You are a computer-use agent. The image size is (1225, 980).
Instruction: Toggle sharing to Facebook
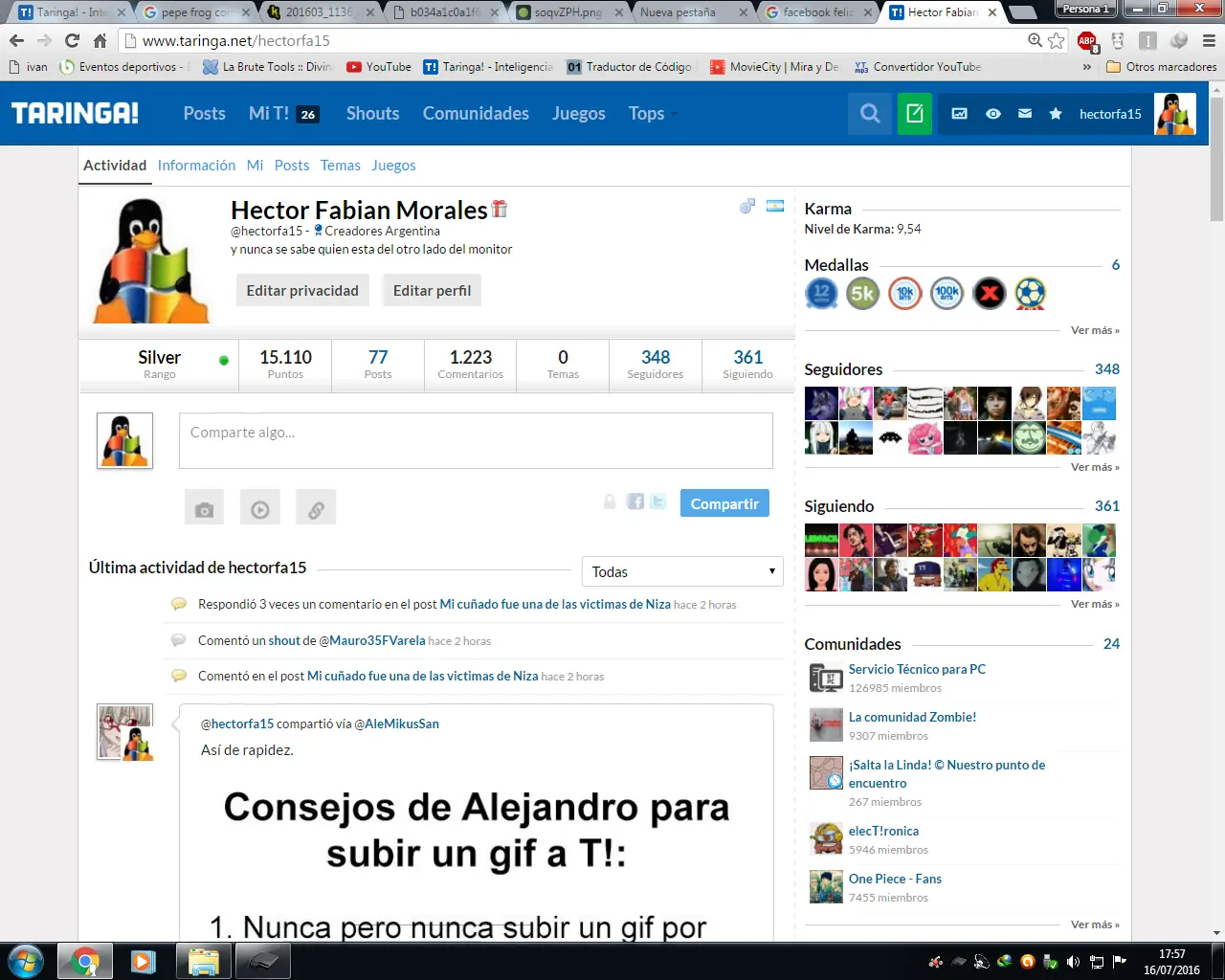coord(635,501)
